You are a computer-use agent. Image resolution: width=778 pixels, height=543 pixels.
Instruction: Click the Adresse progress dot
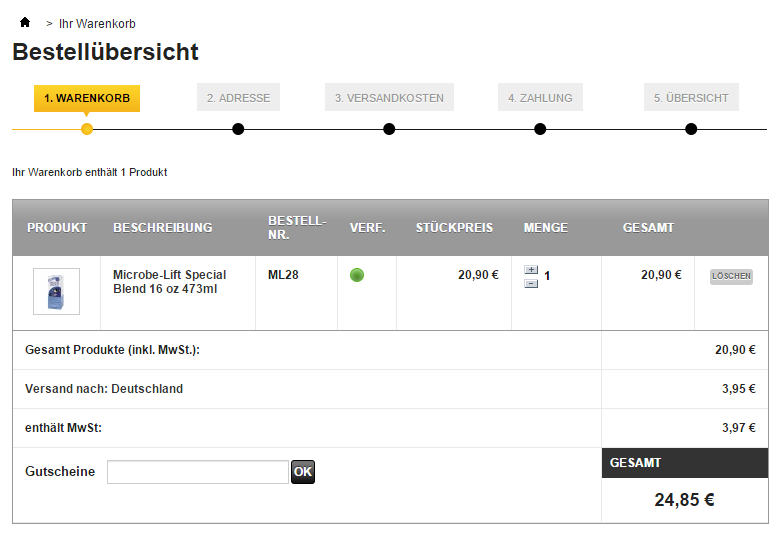tap(238, 129)
